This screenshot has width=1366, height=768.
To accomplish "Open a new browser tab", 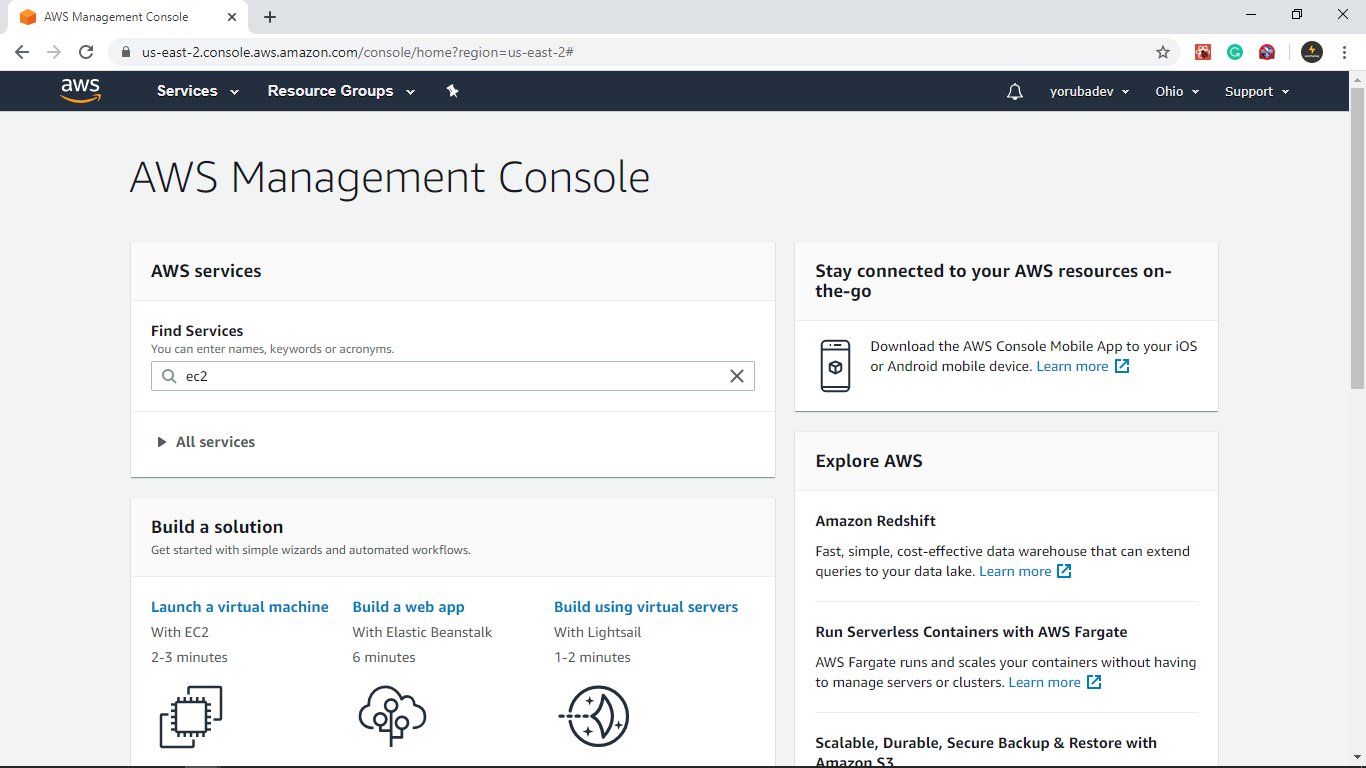I will tap(270, 17).
